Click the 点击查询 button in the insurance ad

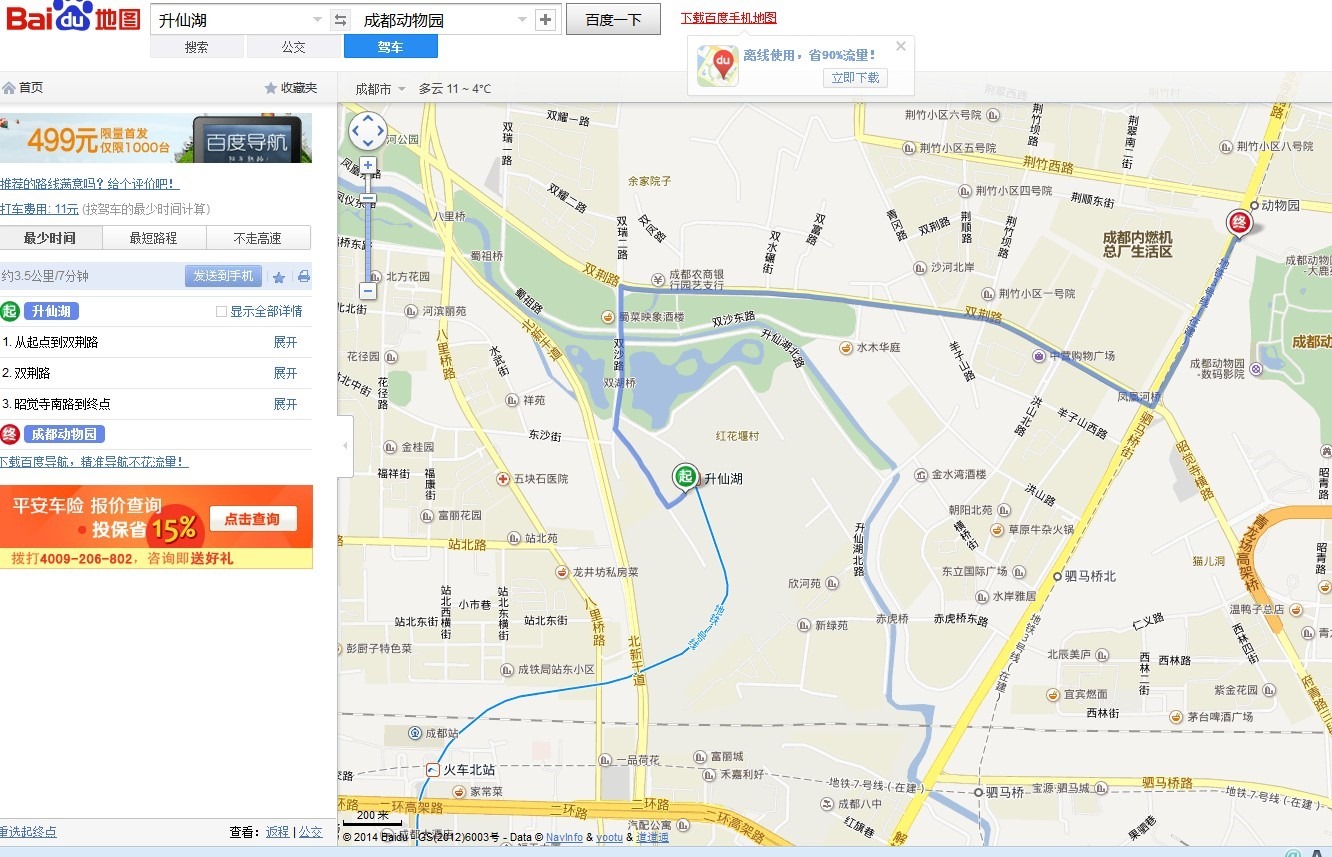253,518
